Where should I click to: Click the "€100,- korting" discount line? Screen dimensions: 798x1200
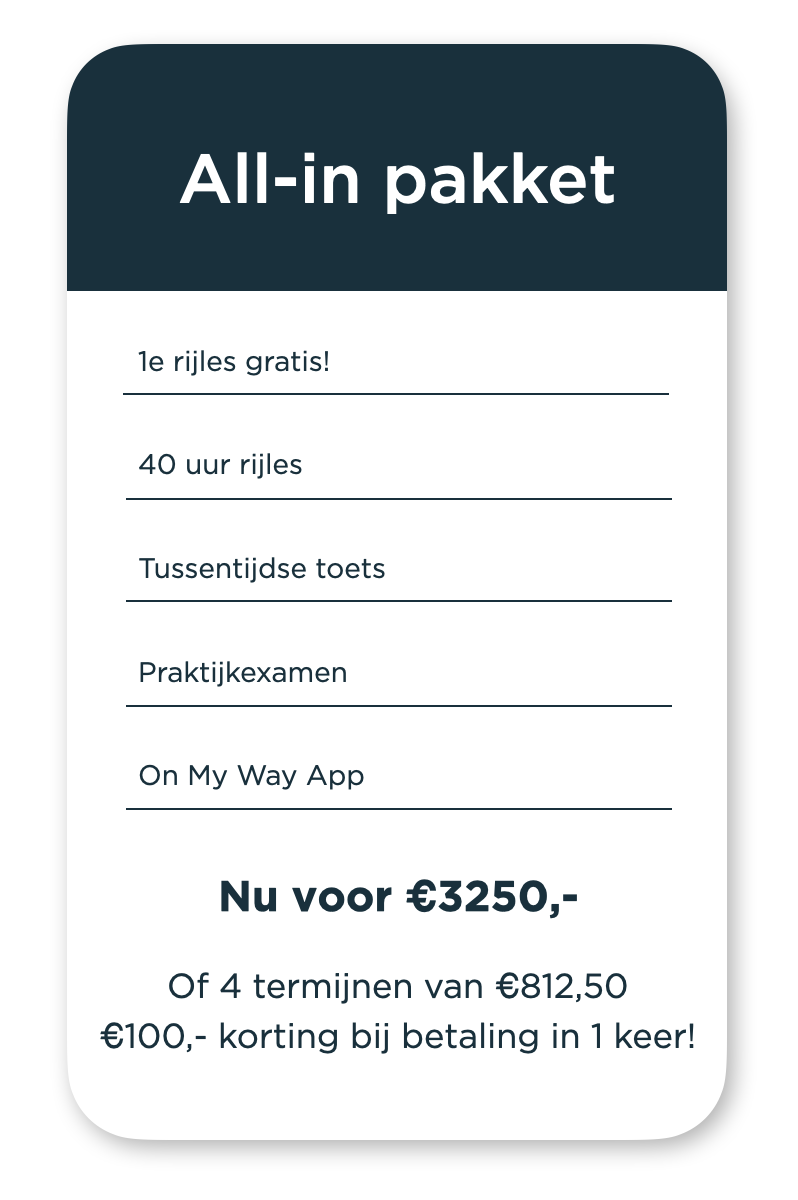pos(398,1037)
